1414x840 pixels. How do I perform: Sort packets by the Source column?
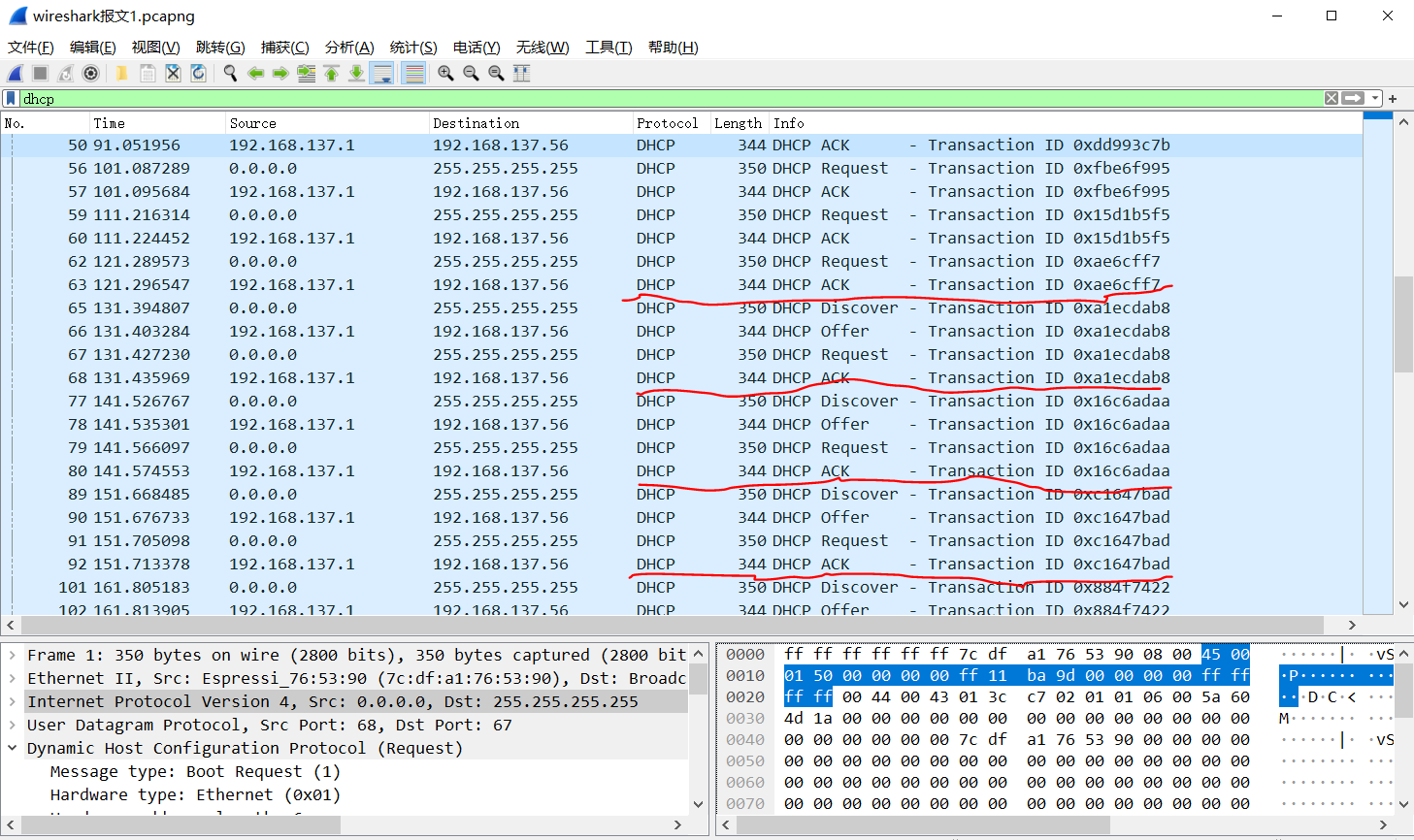(x=327, y=123)
